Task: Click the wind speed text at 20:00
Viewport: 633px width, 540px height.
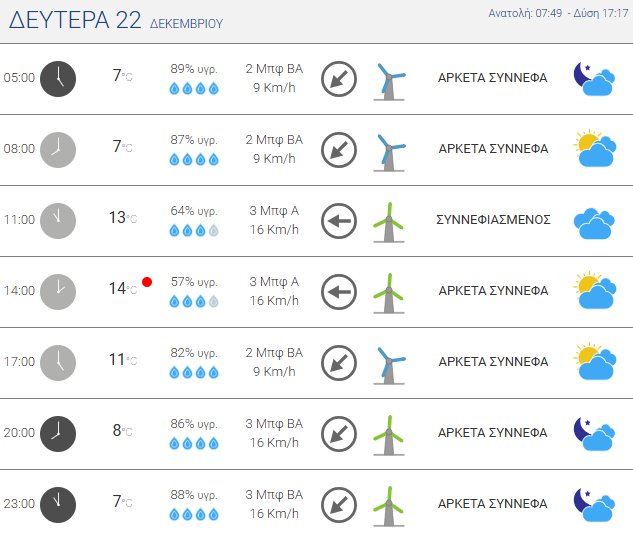Action: tap(274, 442)
